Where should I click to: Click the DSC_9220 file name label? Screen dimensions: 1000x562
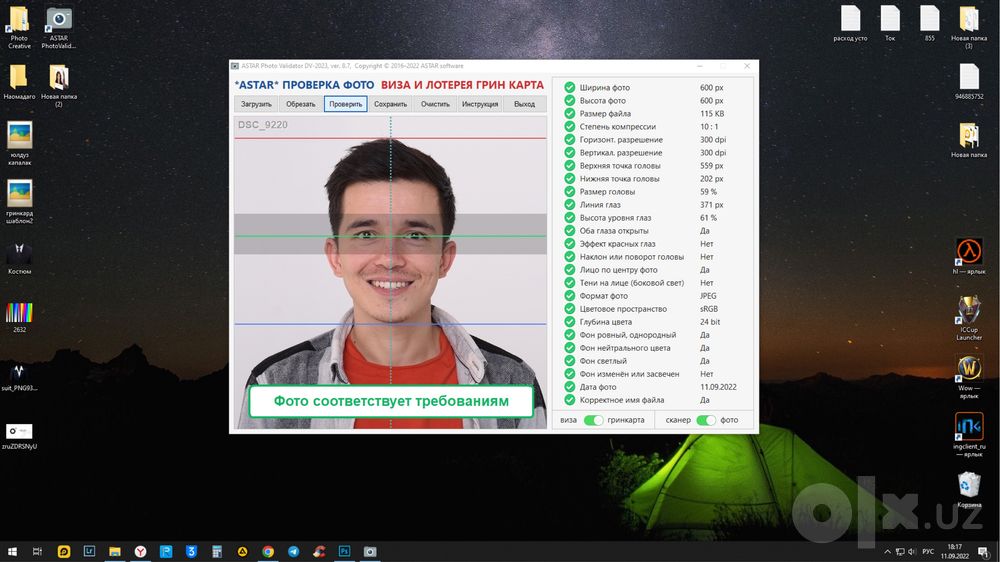tap(263, 124)
